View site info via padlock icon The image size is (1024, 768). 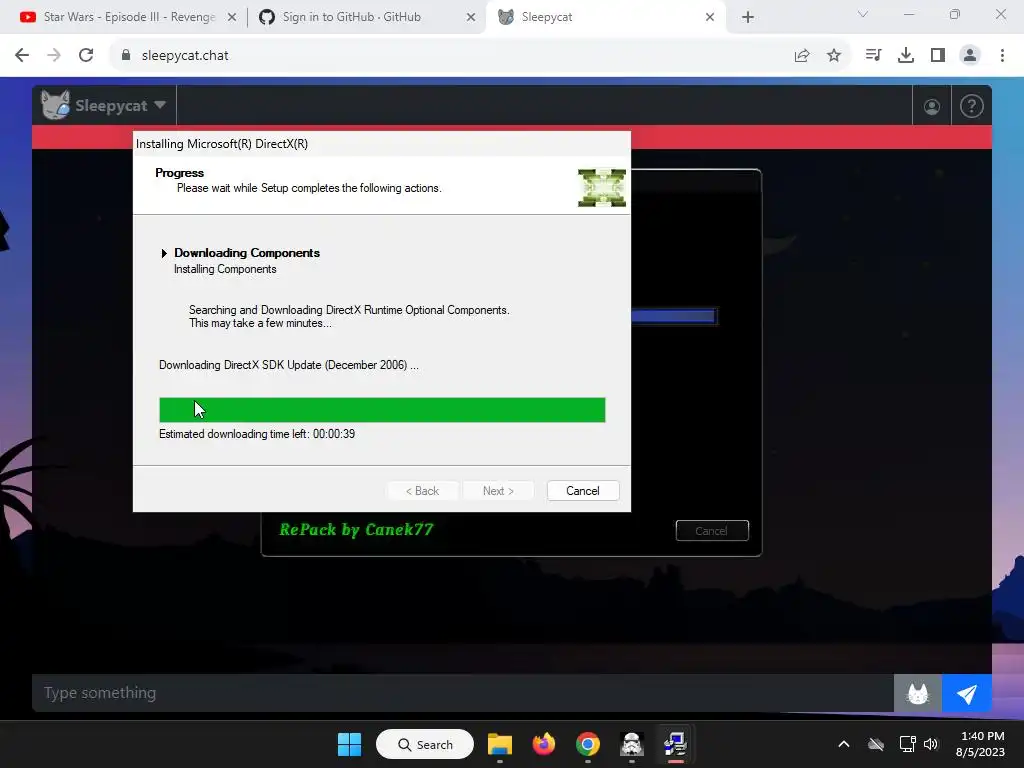126,56
